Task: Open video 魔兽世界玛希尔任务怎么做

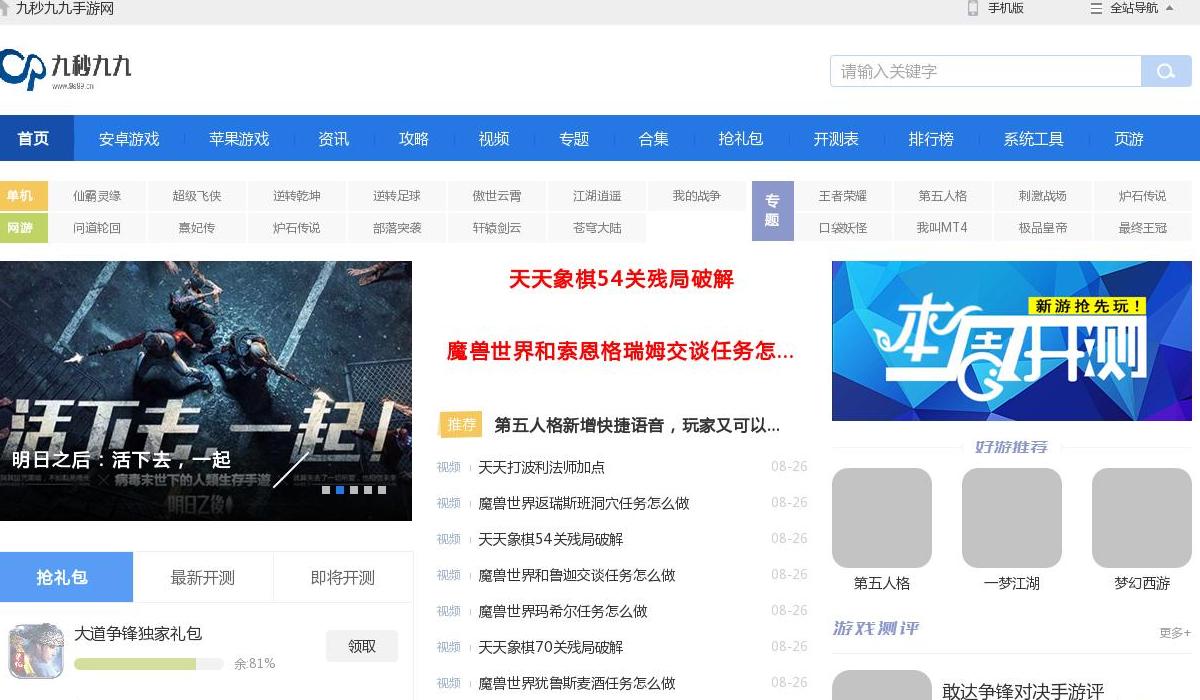Action: (x=563, y=611)
